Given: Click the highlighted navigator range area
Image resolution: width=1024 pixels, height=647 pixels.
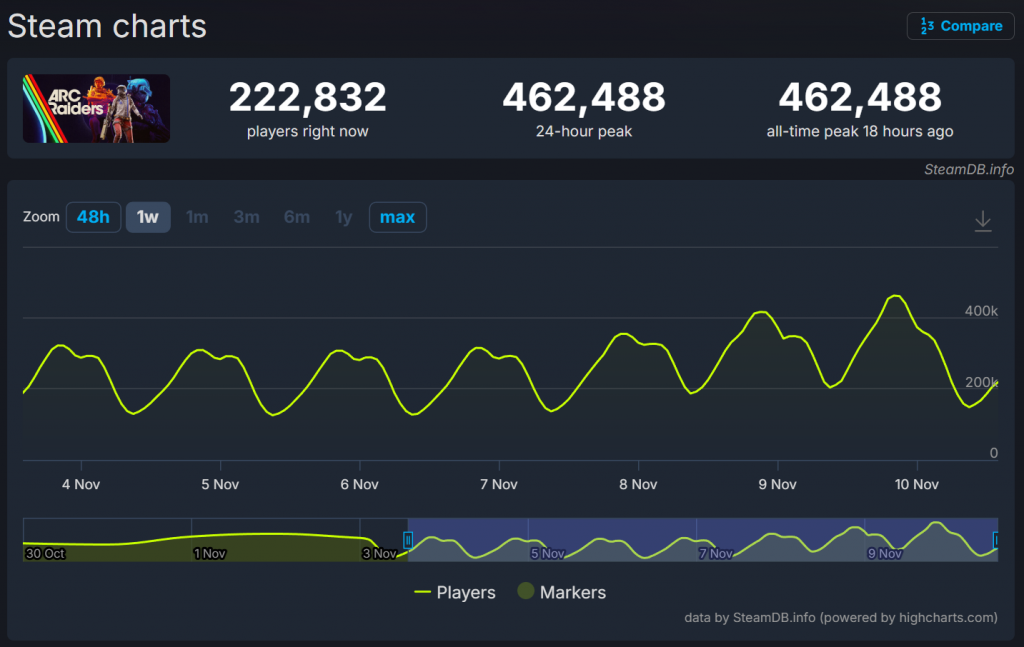Looking at the screenshot, I should click(x=700, y=539).
